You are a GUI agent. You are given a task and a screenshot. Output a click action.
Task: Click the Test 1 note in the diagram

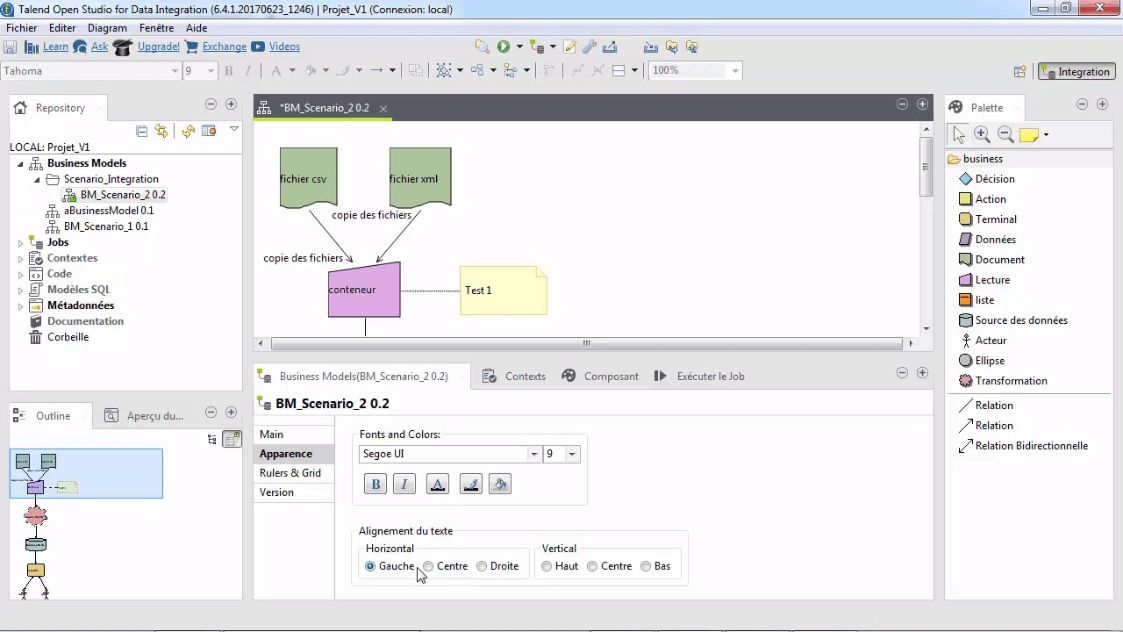coord(502,290)
